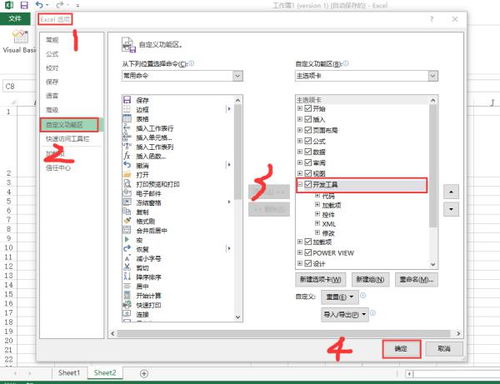Click the Move Down arrow button
This screenshot has height=384, width=500.
(x=451, y=209)
